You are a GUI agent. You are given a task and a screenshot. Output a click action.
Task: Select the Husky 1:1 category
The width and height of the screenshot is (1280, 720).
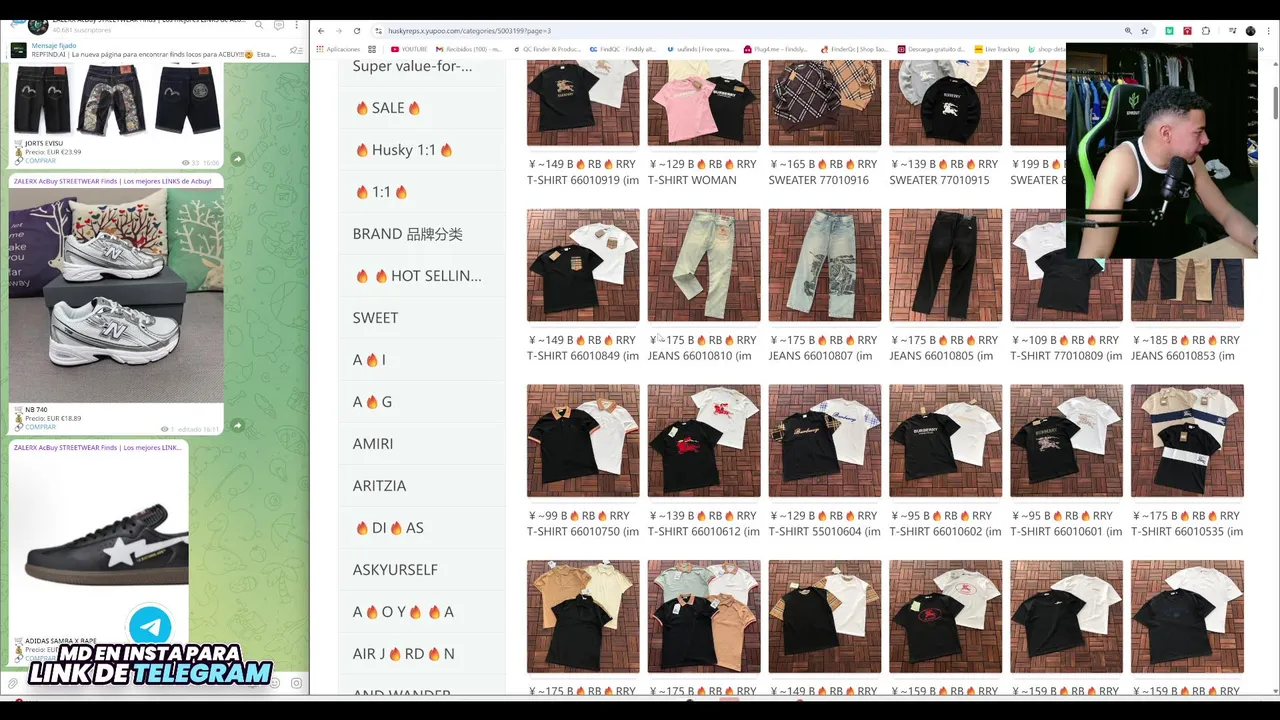422,150
